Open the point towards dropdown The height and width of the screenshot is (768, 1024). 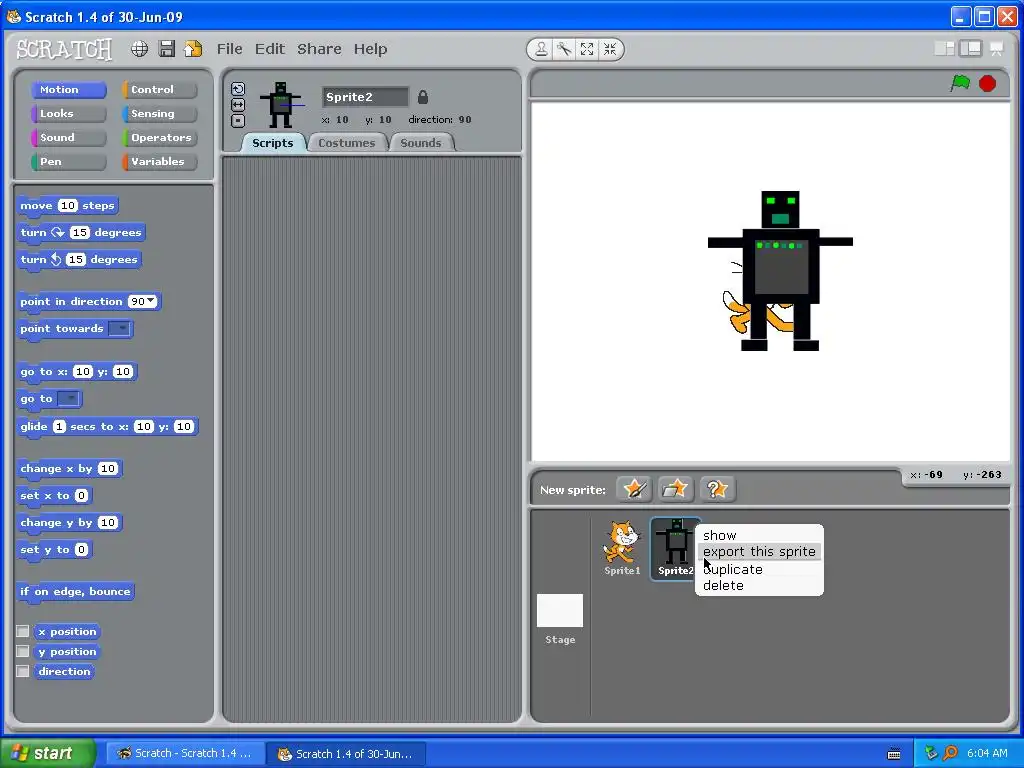(x=120, y=328)
